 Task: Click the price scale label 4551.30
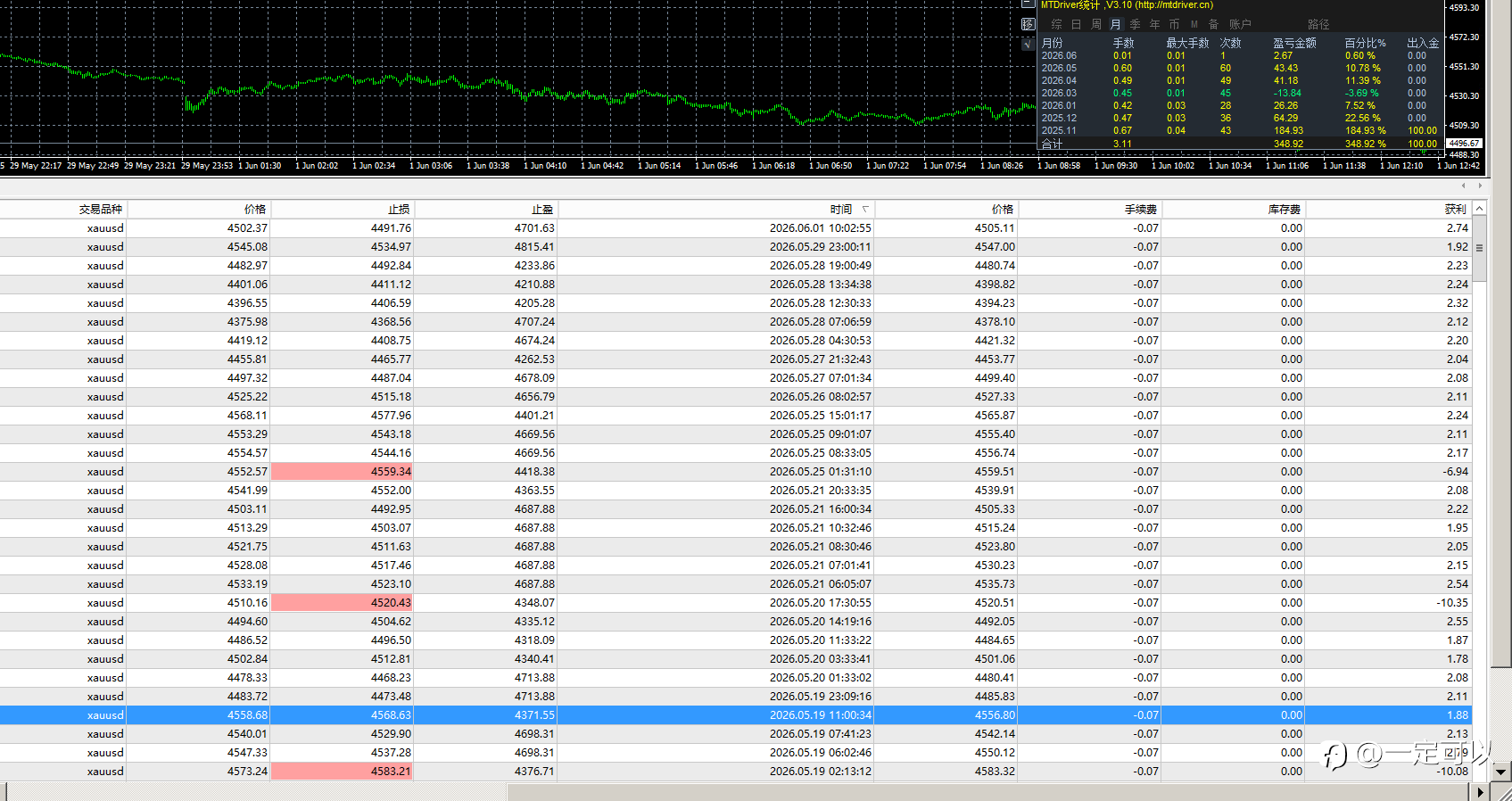point(1464,67)
